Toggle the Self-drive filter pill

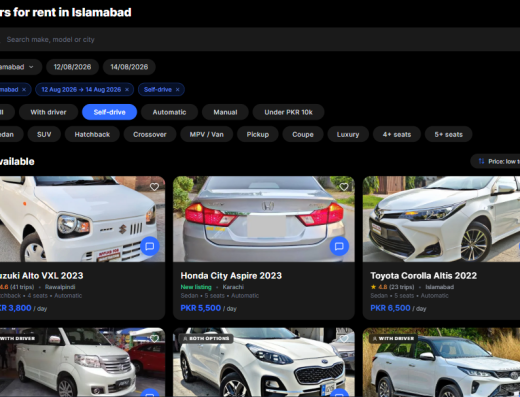click(109, 112)
